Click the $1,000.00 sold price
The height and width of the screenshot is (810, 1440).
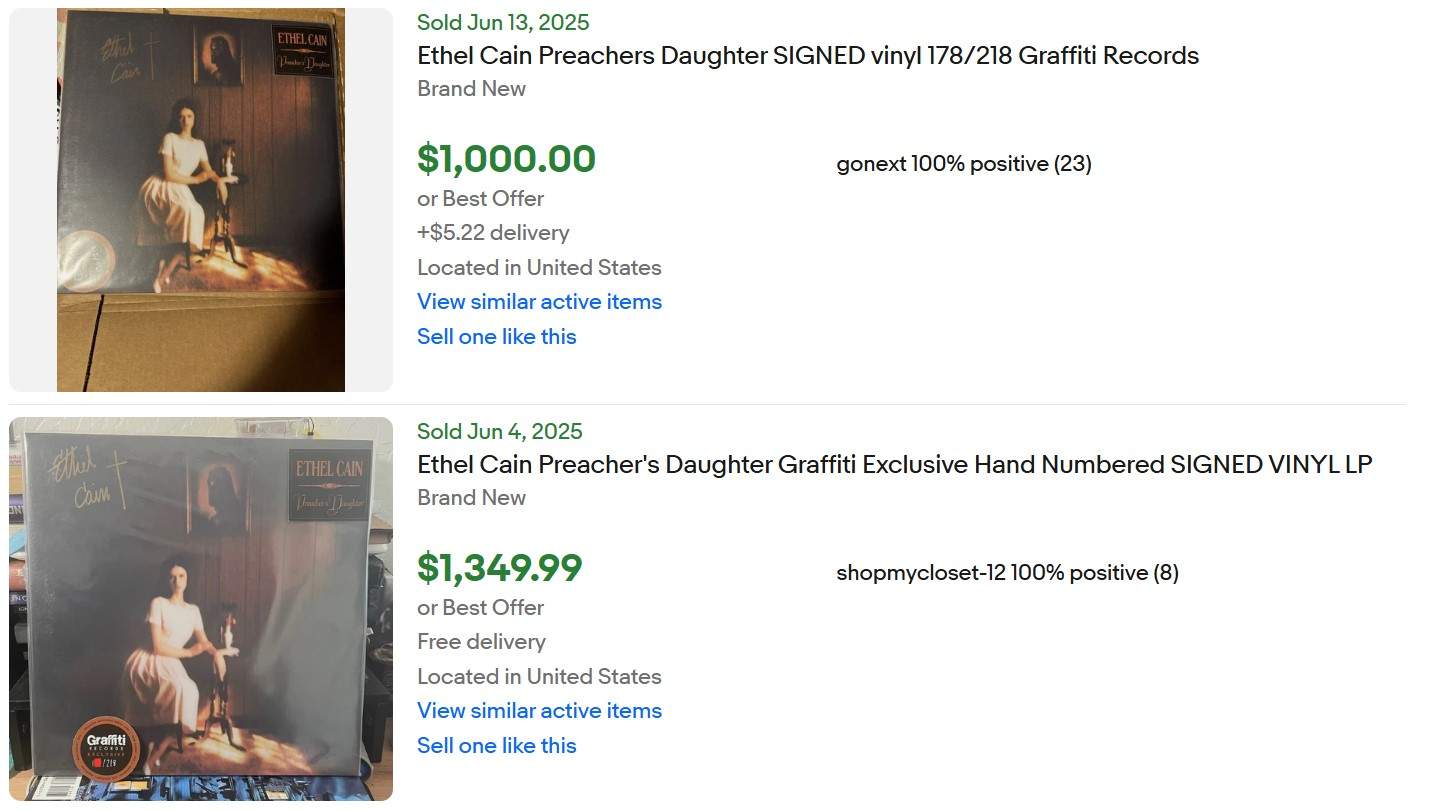506,159
